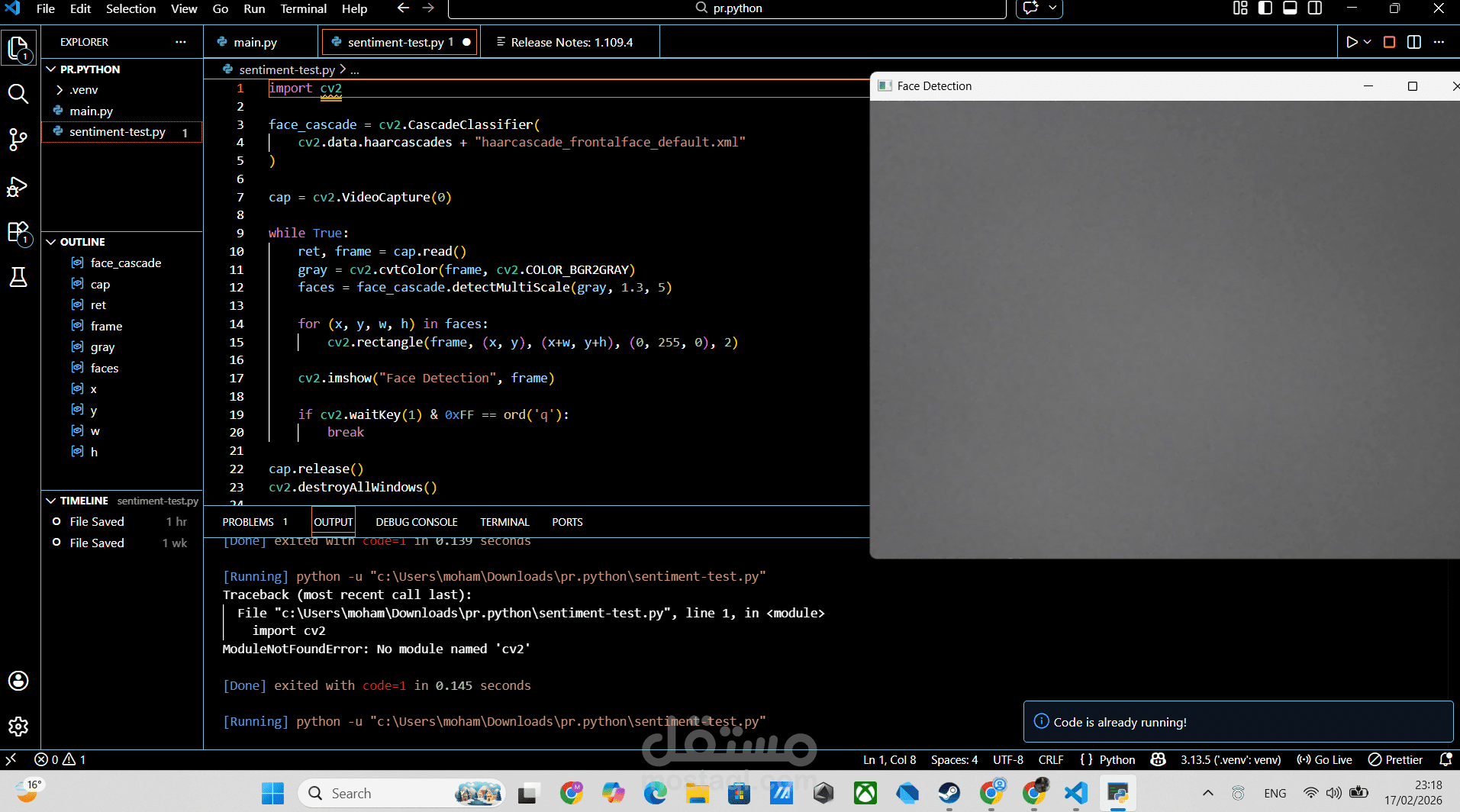Show hidden icons in the system tray
This screenshot has height=812, width=1460.
pos(1208,794)
